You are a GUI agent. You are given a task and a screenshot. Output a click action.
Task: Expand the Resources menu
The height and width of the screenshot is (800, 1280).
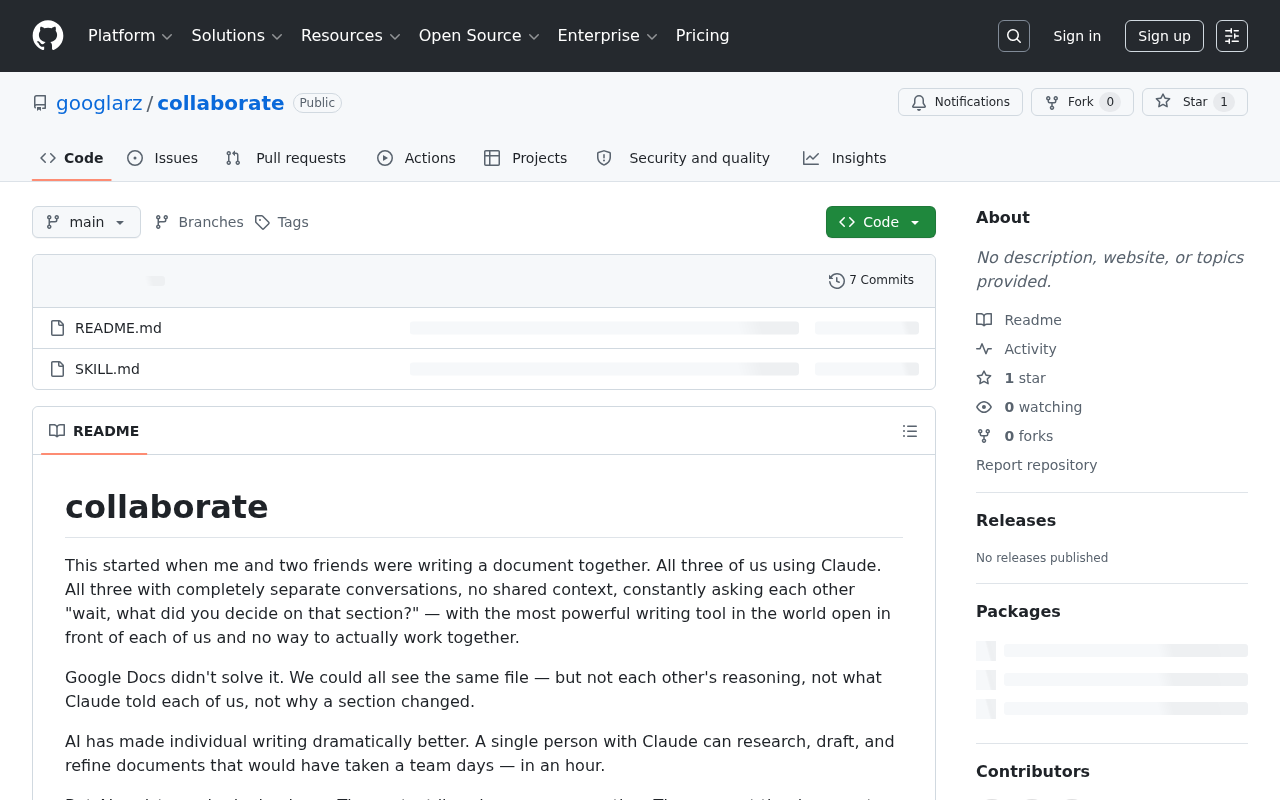coord(351,36)
